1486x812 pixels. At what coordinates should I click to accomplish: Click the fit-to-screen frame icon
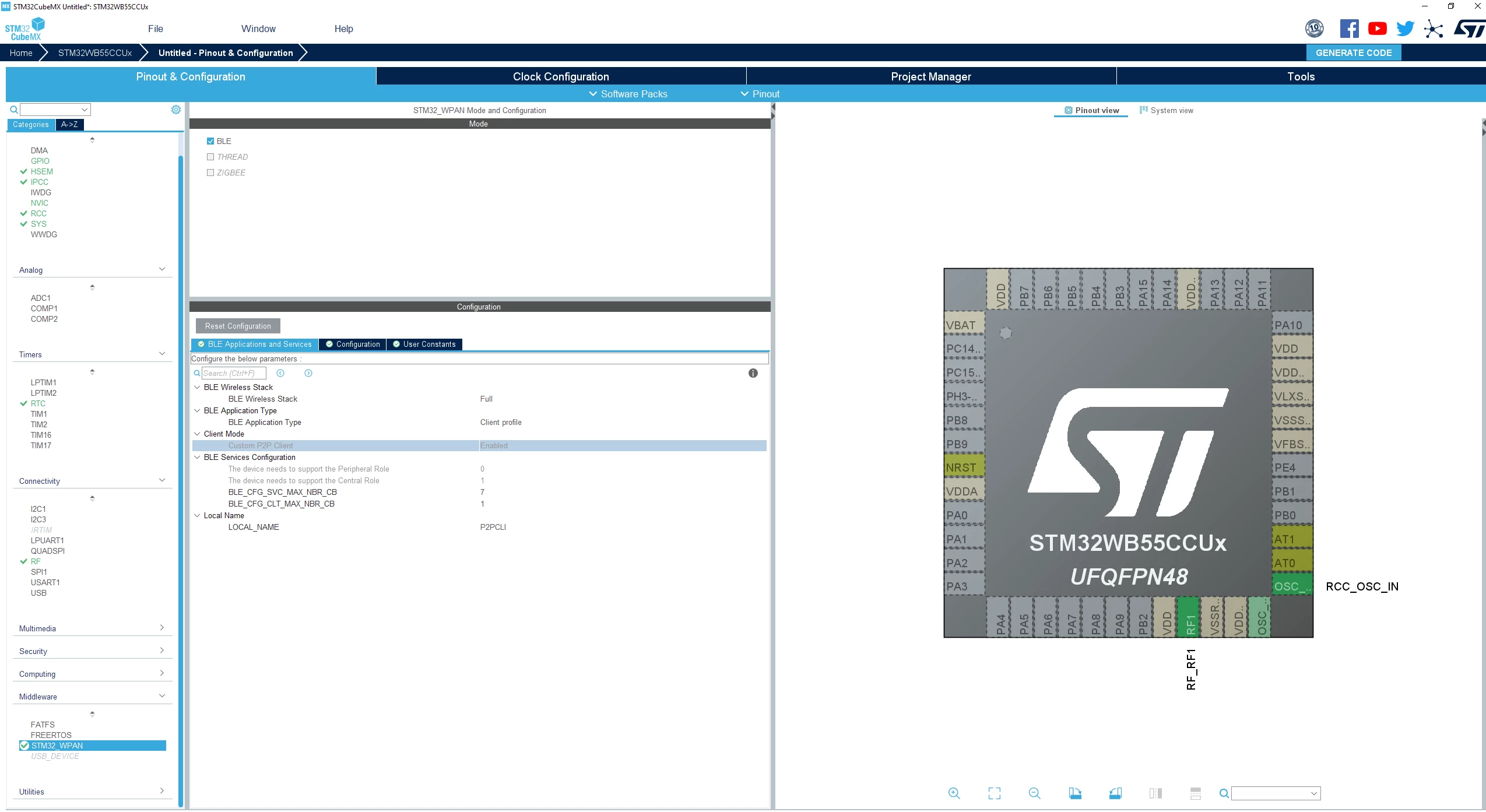point(994,793)
